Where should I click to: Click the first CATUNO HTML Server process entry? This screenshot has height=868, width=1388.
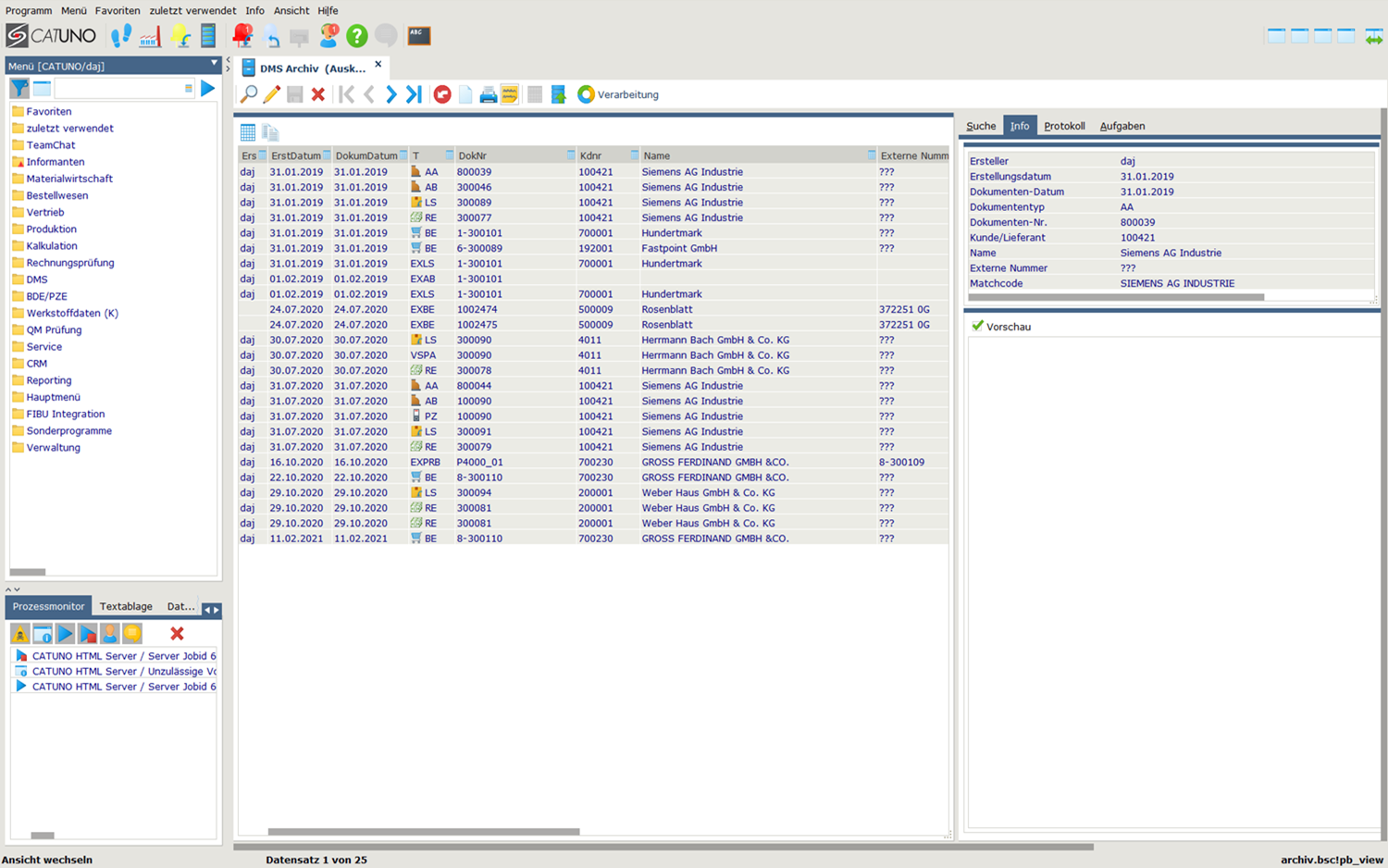(123, 656)
